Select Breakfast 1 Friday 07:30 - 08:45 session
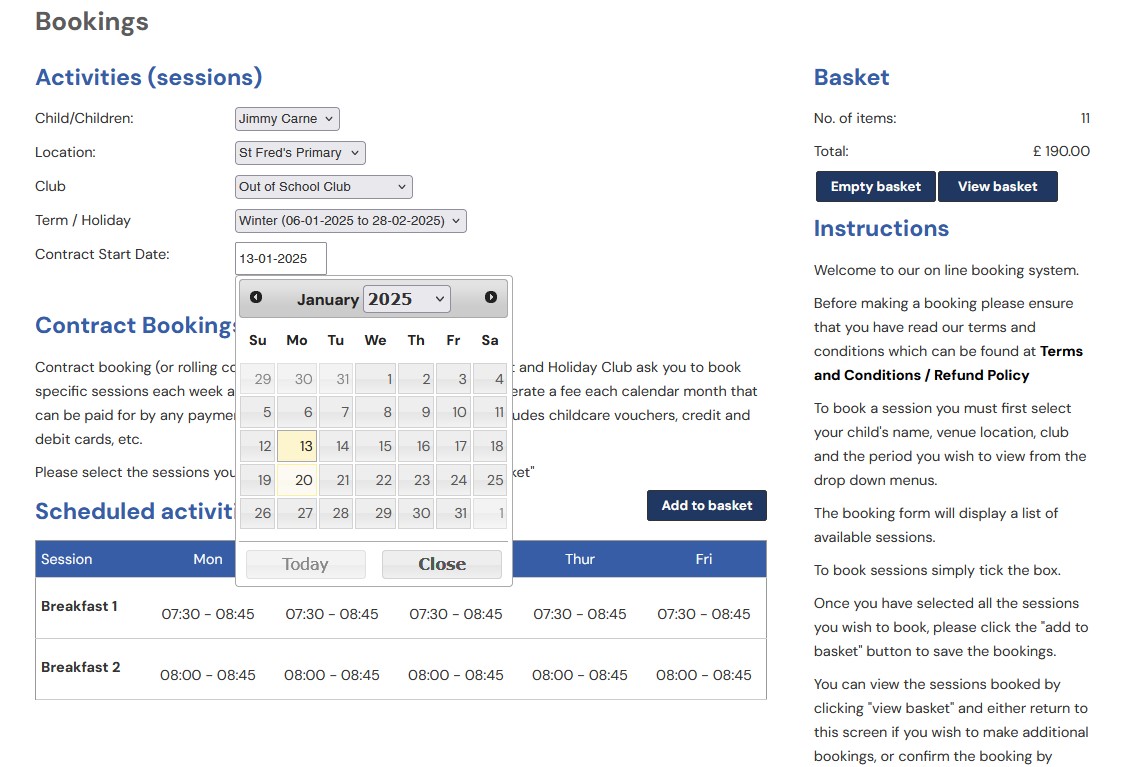 click(703, 614)
